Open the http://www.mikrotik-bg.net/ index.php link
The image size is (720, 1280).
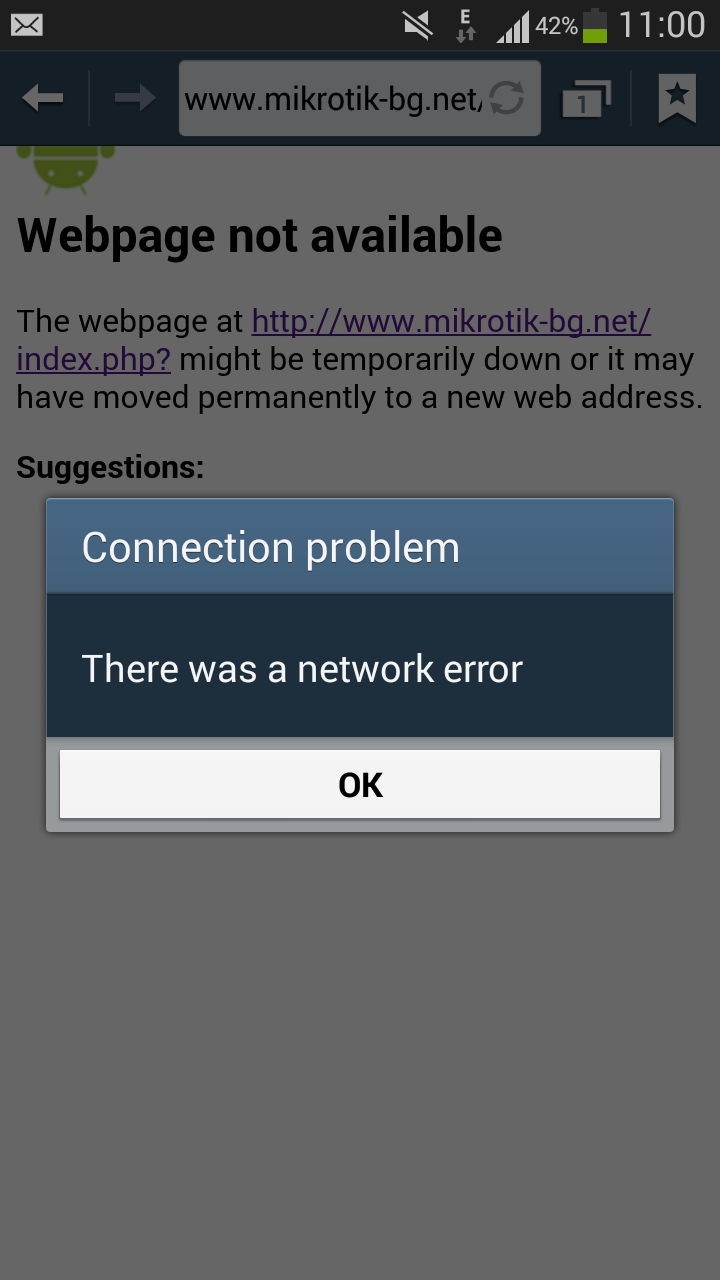tap(334, 340)
